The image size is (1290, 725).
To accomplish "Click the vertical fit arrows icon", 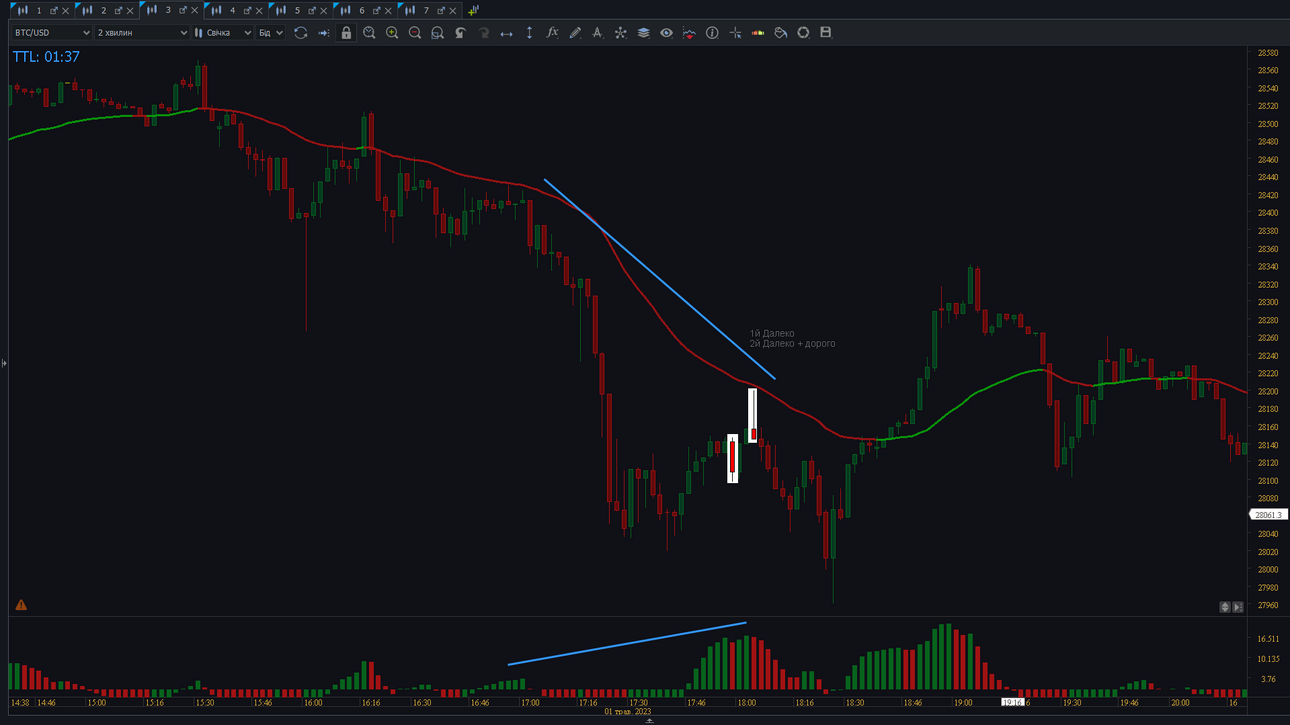I will tap(529, 33).
